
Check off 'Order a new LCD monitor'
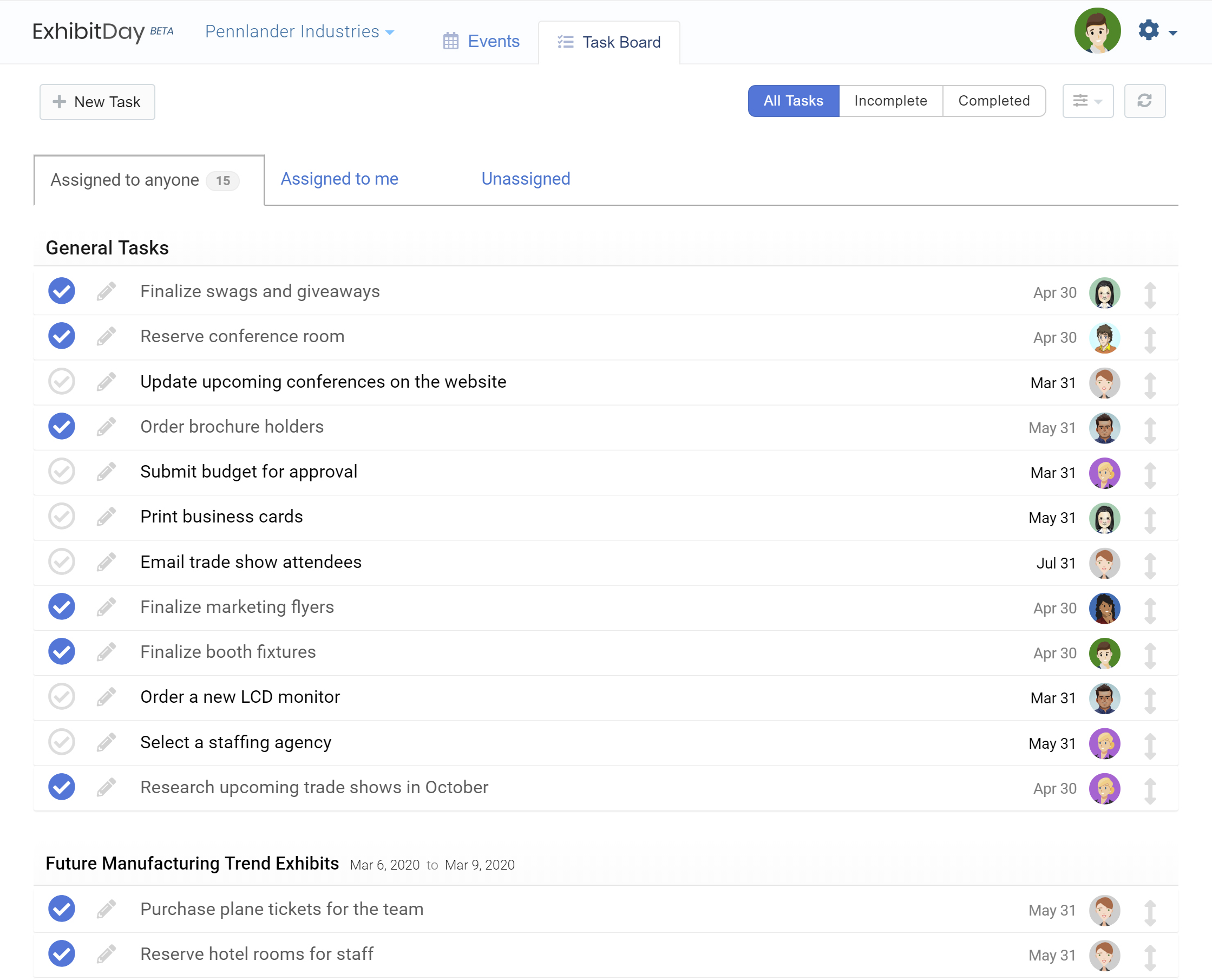[62, 697]
